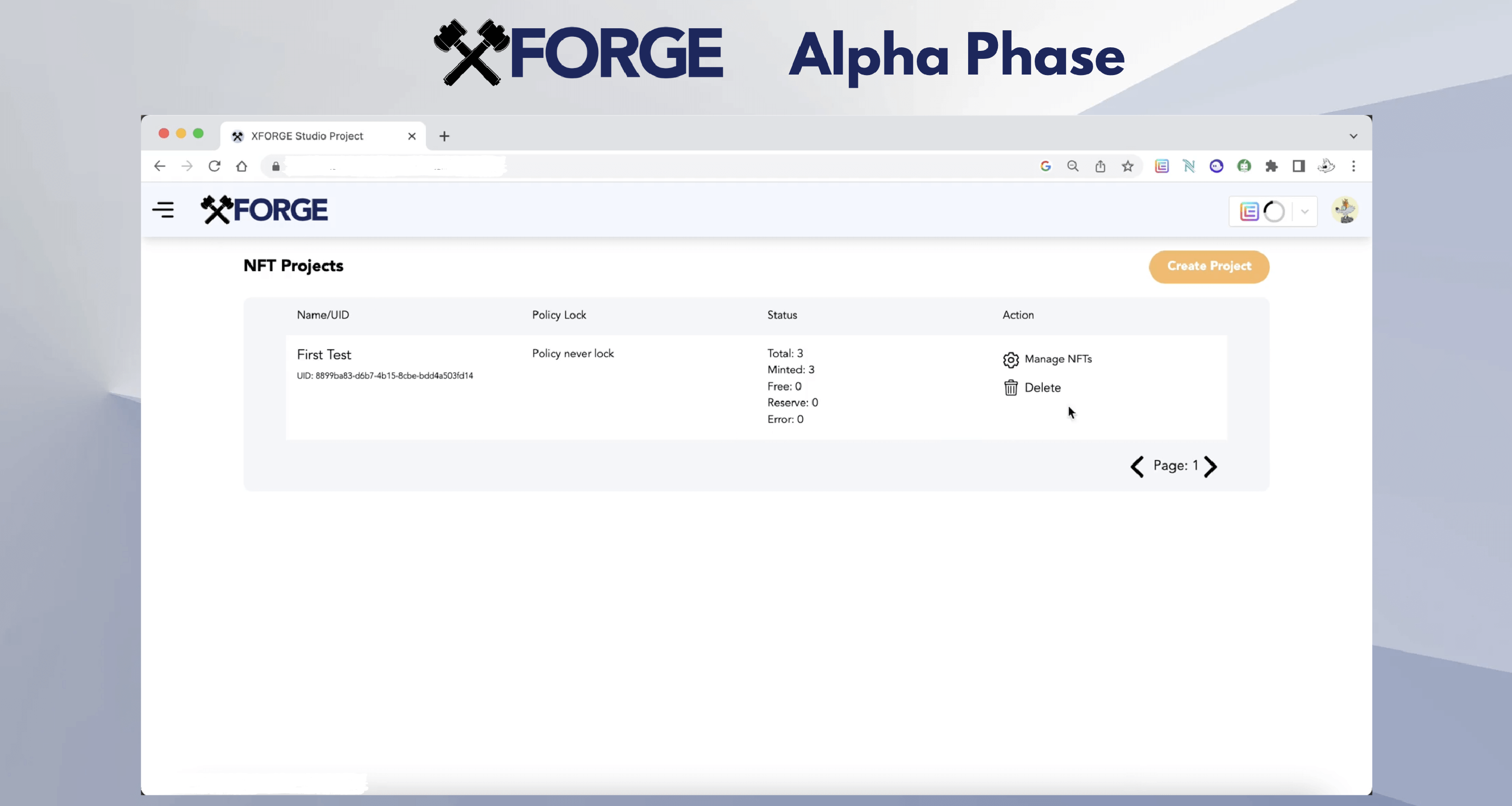This screenshot has width=1512, height=806.
Task: Go to the previous page arrow
Action: click(x=1137, y=467)
